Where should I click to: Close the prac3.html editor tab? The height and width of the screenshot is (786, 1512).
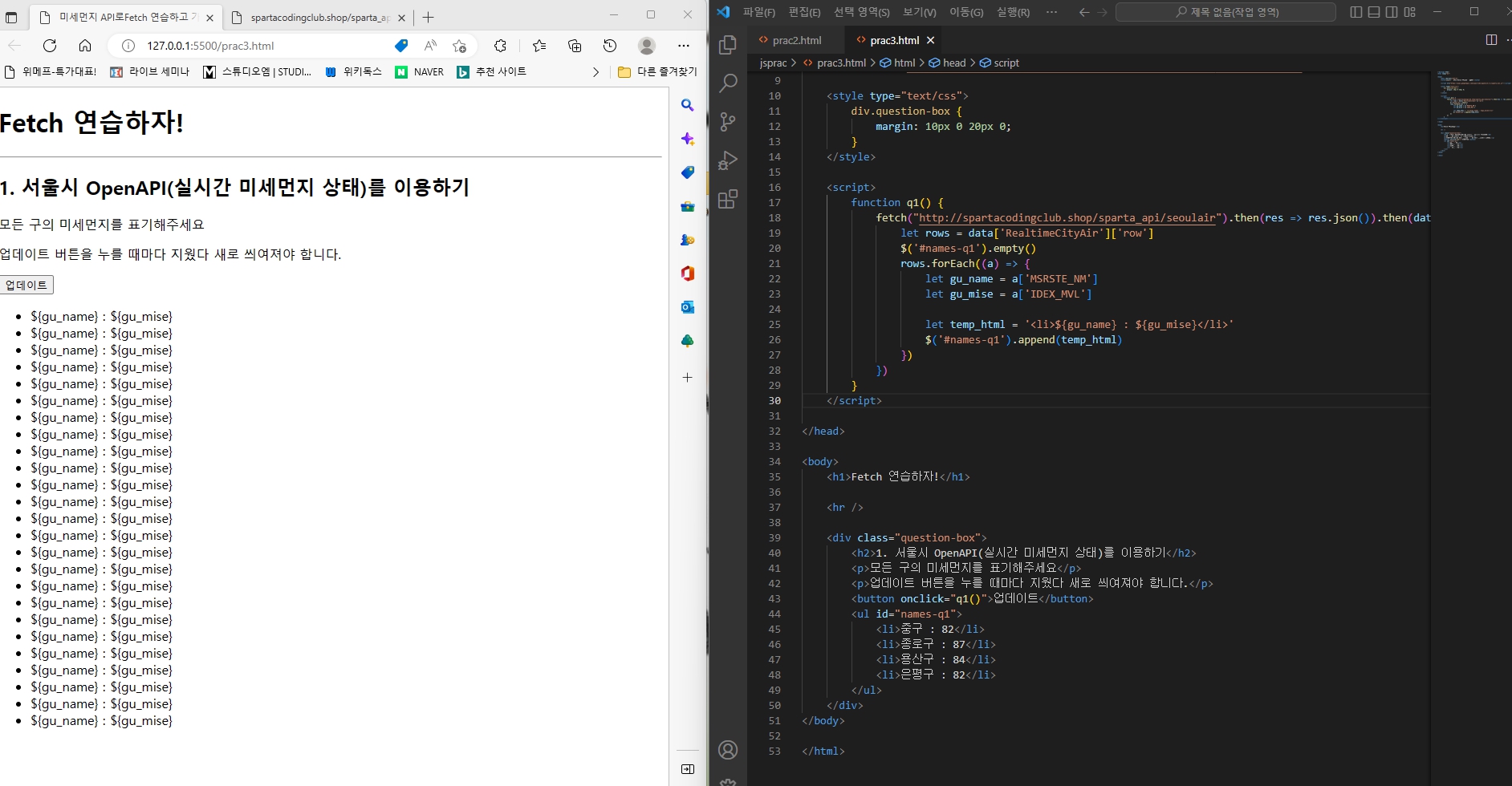[931, 40]
